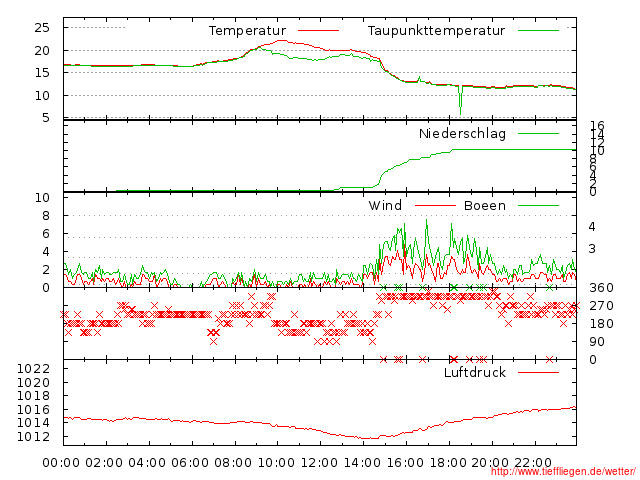
Task: Click the green Boeen legend line
Action: [538, 205]
